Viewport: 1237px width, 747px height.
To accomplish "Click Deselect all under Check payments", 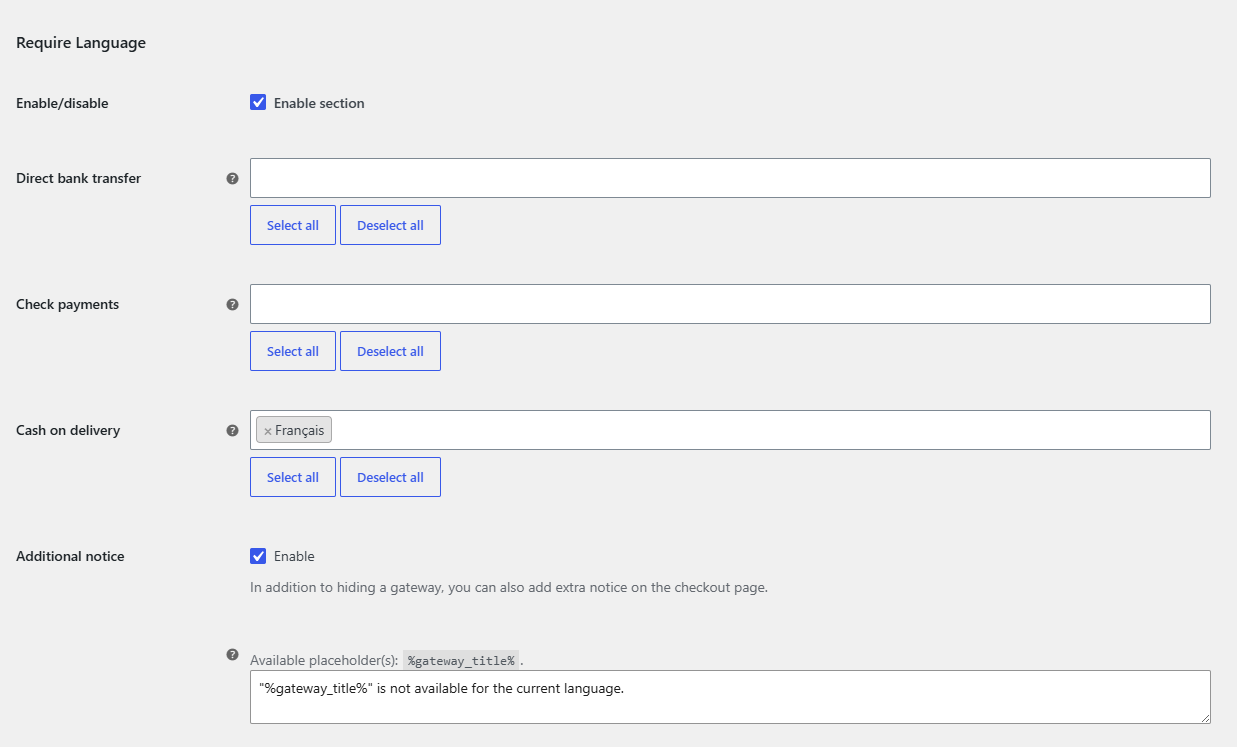I will coord(390,351).
